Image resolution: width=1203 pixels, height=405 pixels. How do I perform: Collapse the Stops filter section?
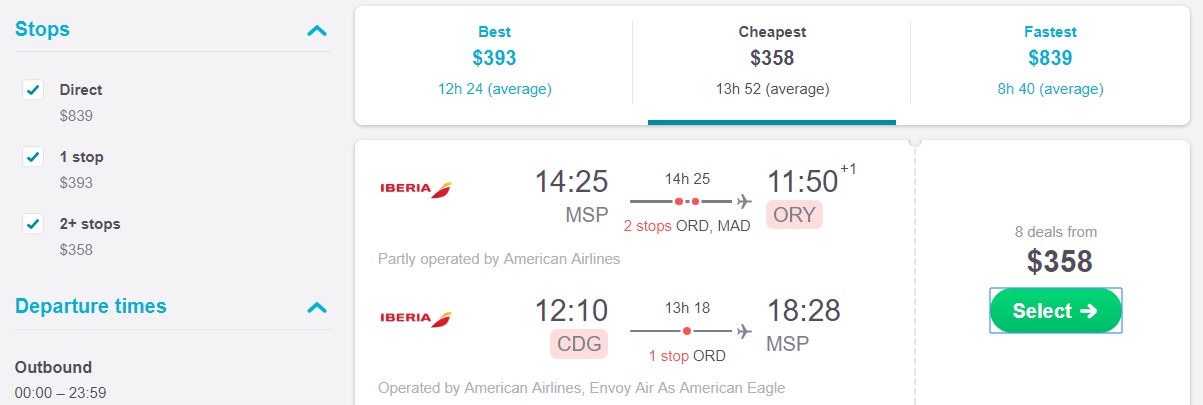(317, 30)
